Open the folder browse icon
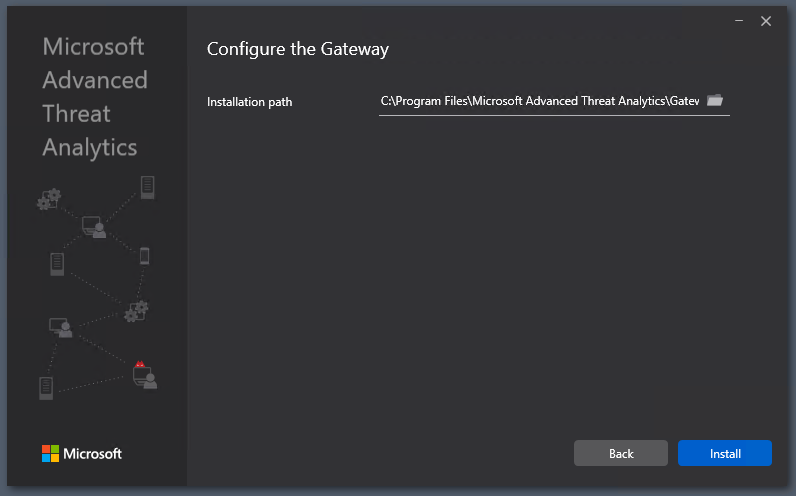The width and height of the screenshot is (796, 496). [715, 100]
